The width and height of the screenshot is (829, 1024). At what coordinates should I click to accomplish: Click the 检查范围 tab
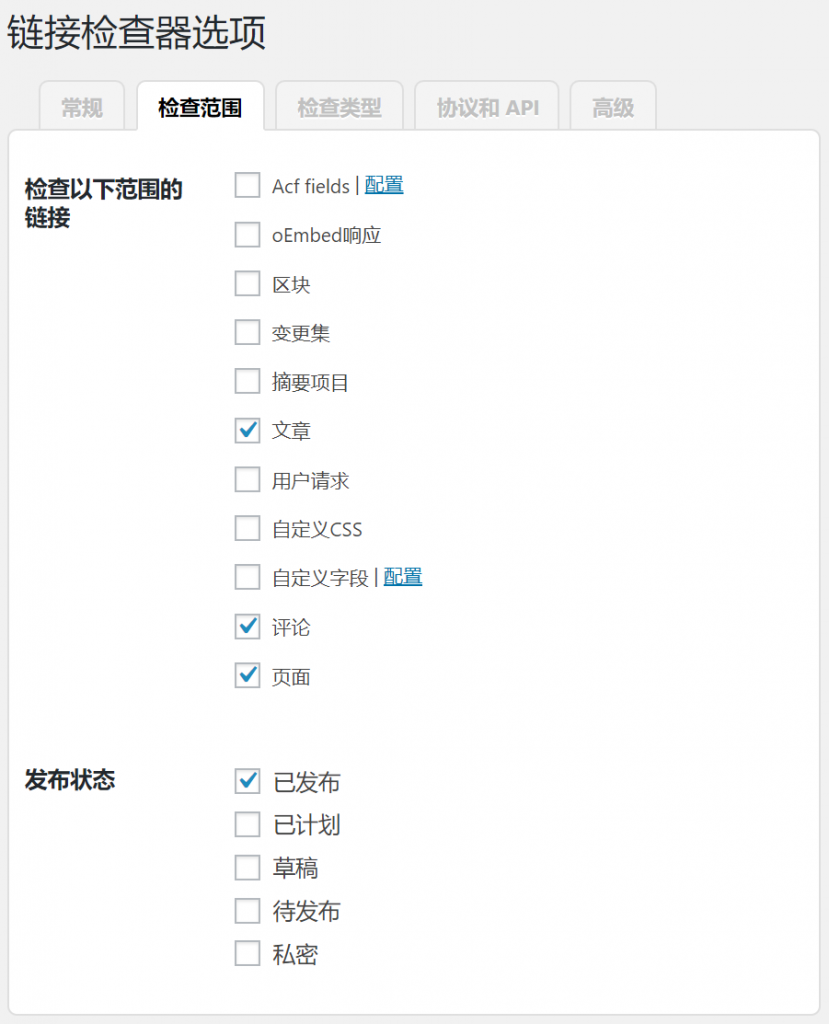pos(200,108)
